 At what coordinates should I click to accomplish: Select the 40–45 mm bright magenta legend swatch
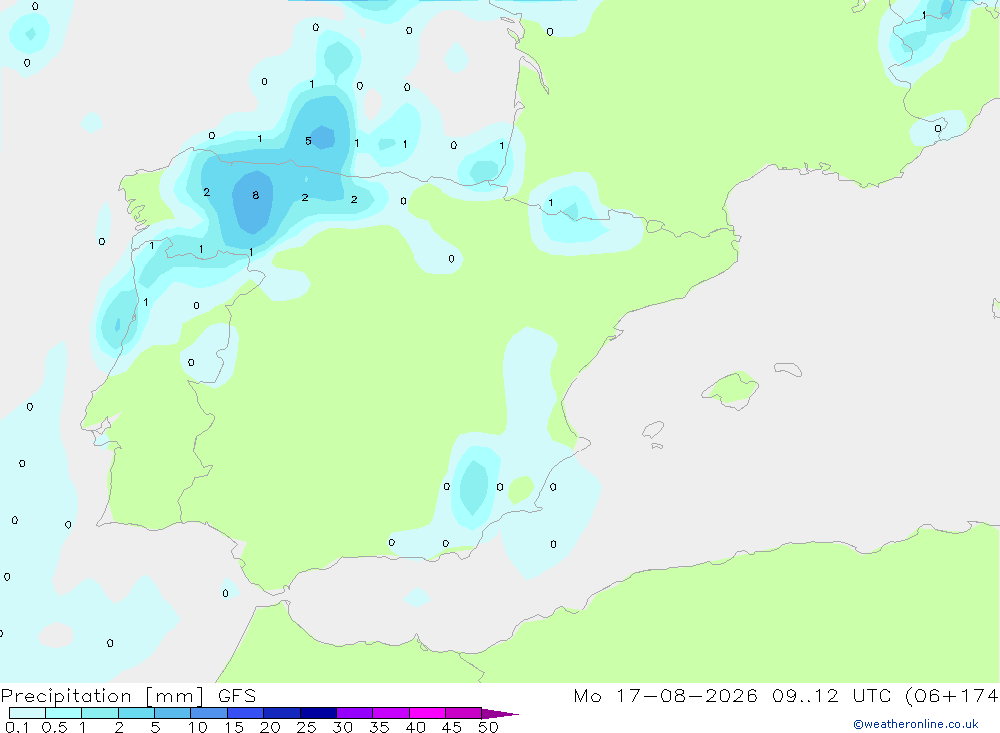(427, 713)
